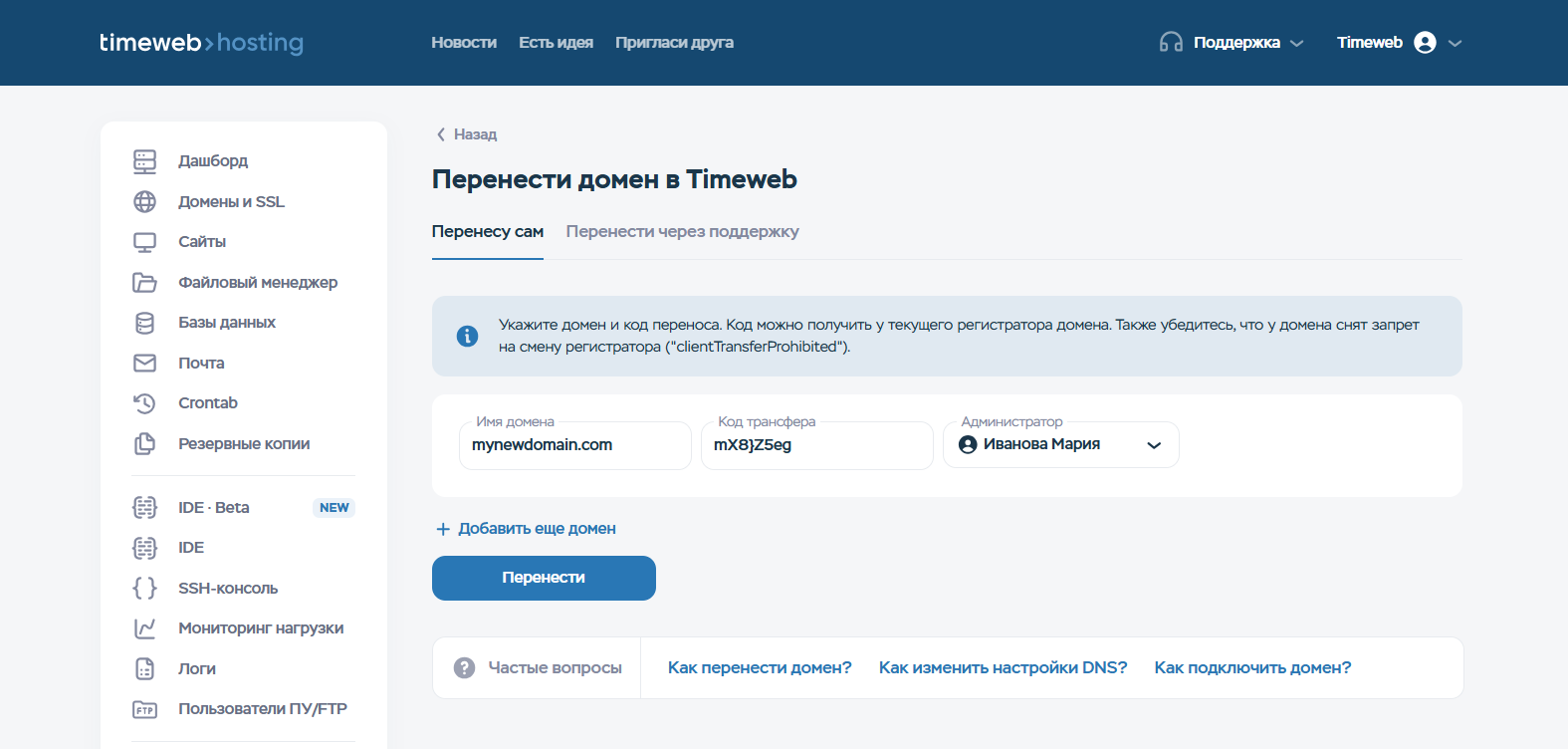The height and width of the screenshot is (749, 1568).
Task: Open Домены и SSL in the sidebar
Action: click(231, 202)
